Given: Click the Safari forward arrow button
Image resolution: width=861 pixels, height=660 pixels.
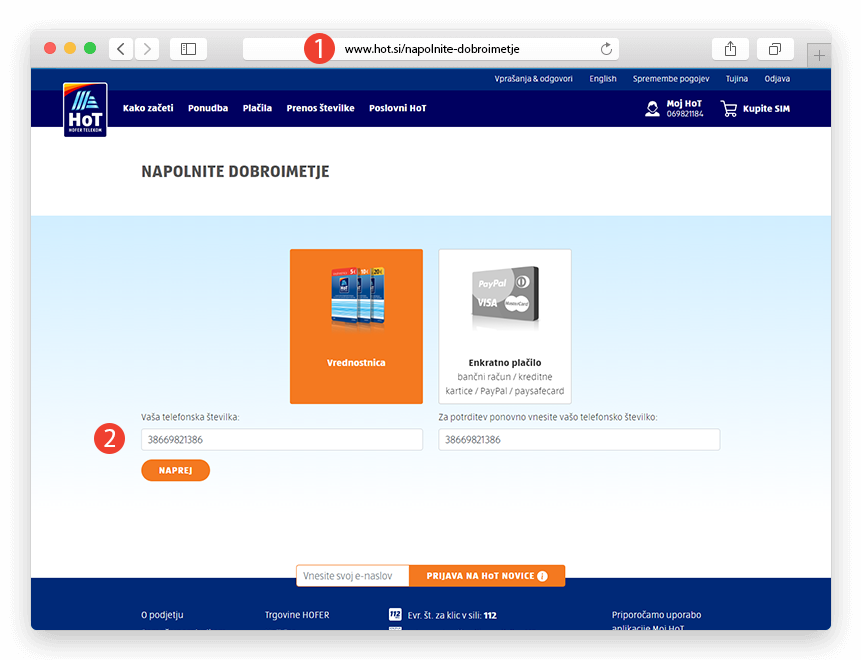Looking at the screenshot, I should [x=147, y=49].
